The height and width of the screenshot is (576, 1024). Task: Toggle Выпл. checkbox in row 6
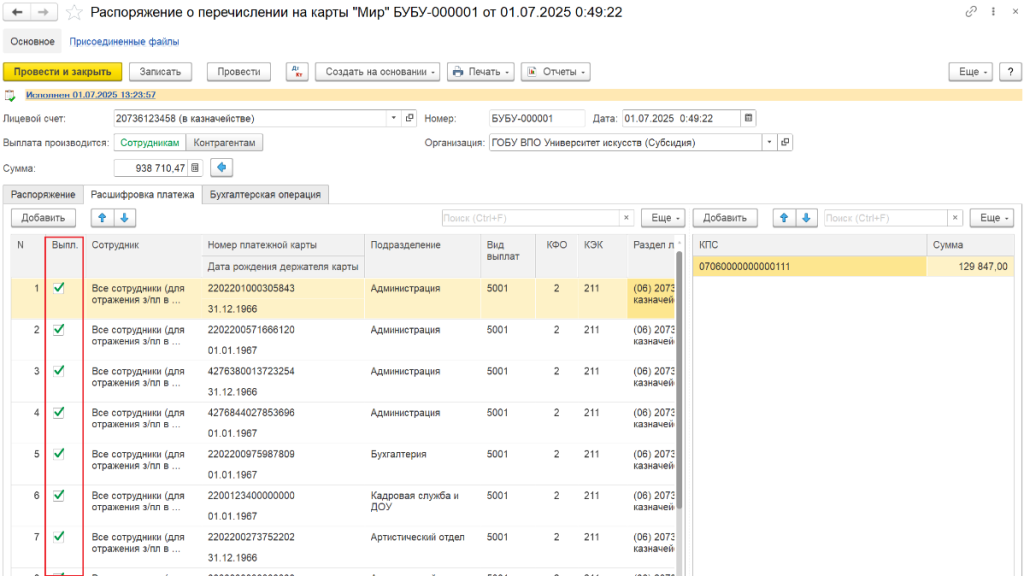click(x=59, y=496)
